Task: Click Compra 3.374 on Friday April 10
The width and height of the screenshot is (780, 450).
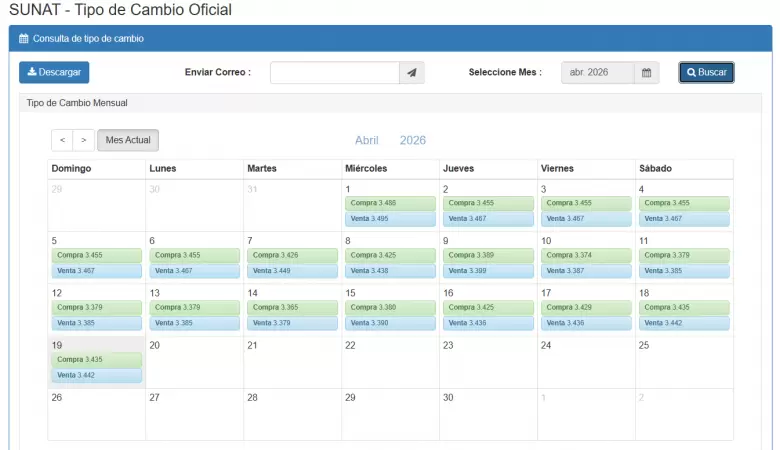Action: pos(586,255)
